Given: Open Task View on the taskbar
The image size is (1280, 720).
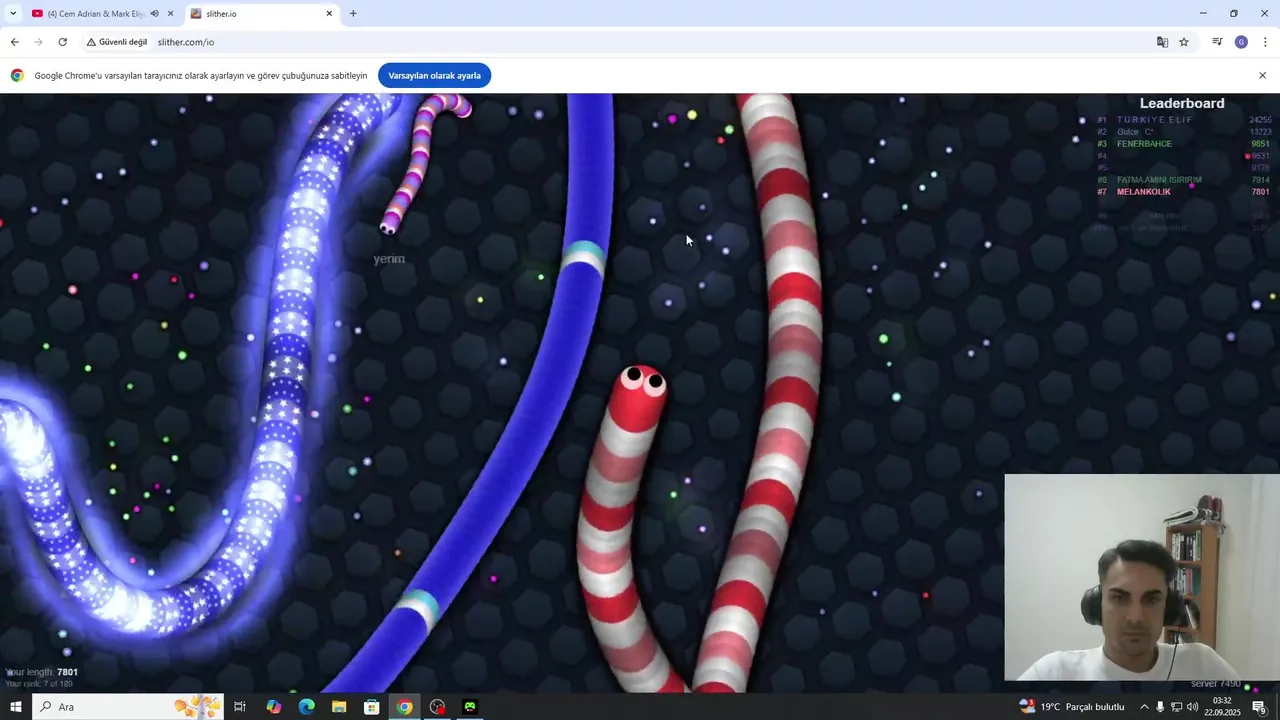Looking at the screenshot, I should (240, 707).
